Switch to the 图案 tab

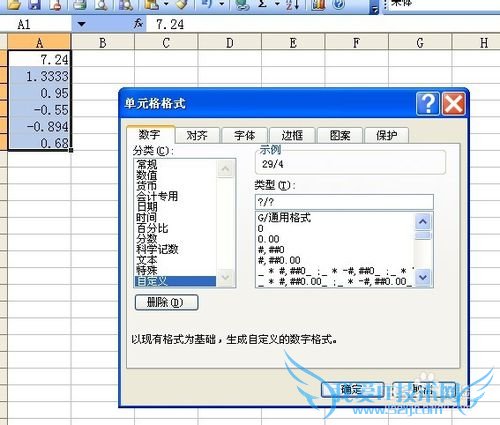point(340,135)
